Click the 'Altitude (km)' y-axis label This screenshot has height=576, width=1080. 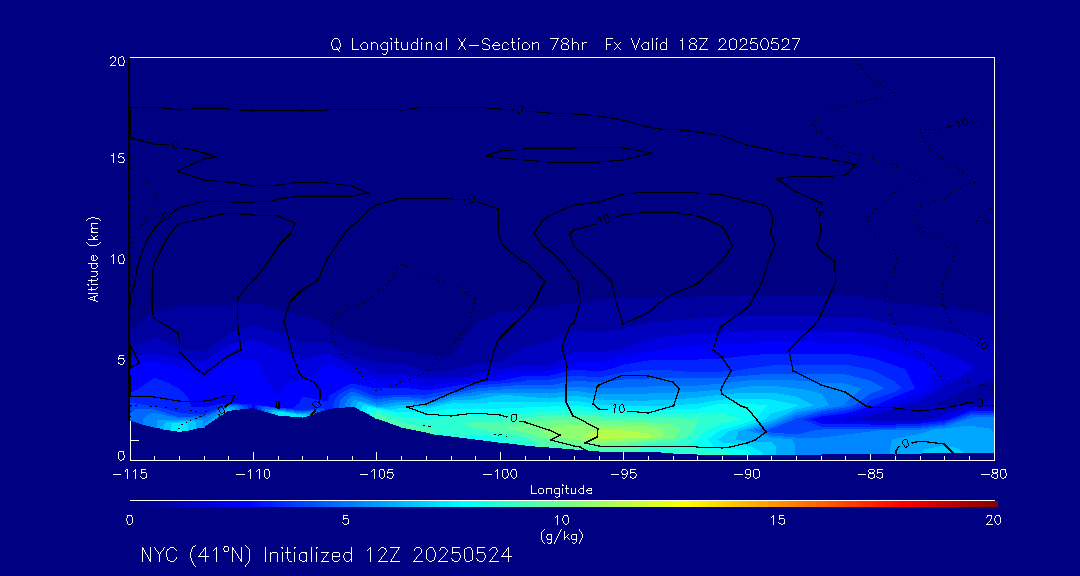coord(93,259)
